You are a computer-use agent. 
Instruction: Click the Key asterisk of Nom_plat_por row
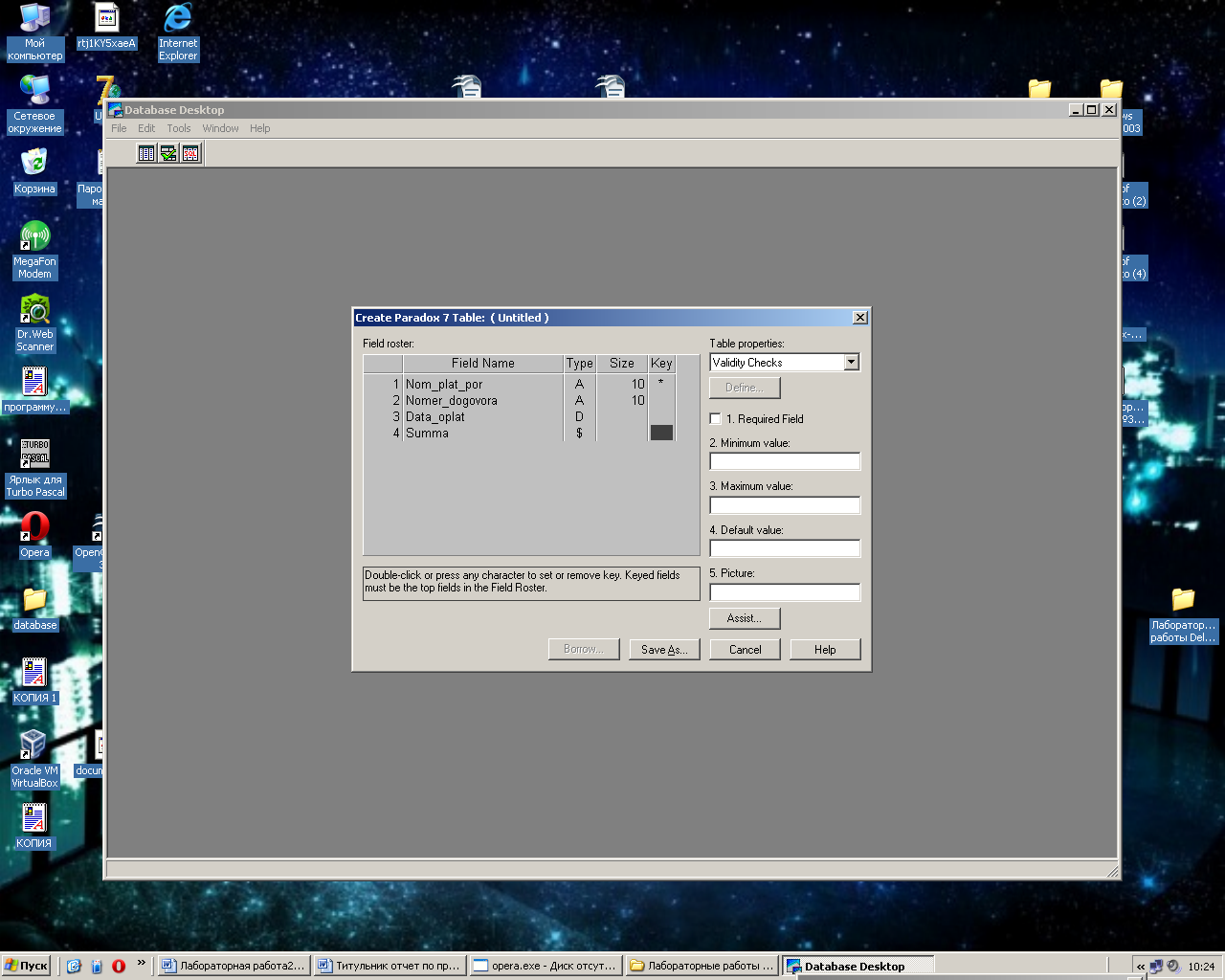tap(661, 384)
